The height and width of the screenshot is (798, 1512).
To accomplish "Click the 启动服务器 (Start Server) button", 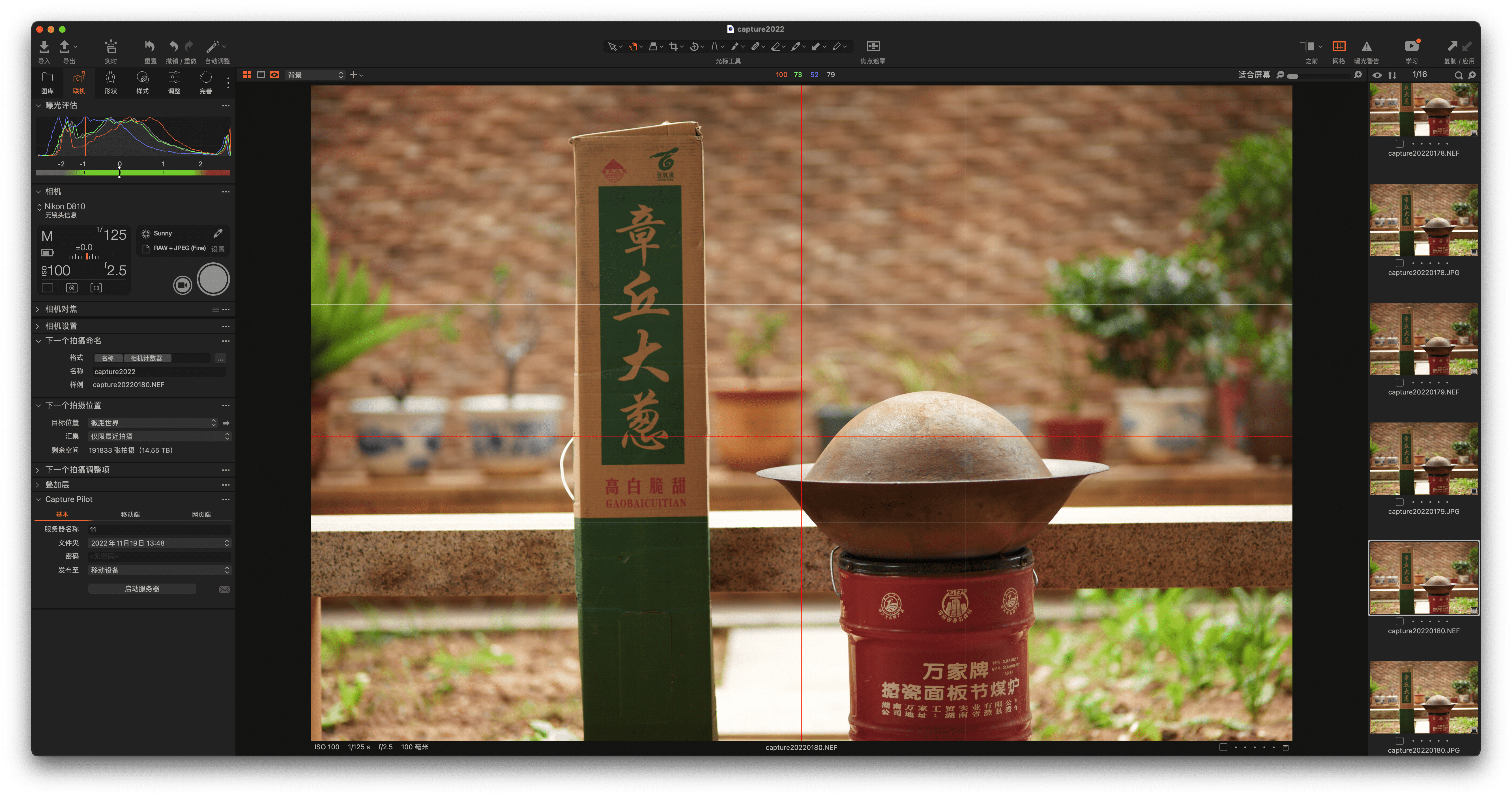I will 142,588.
